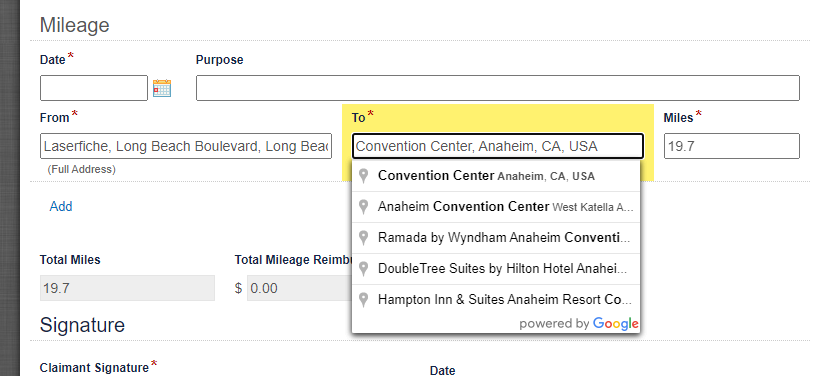Click the Add link under Mileage
Screen dimensions: 819x376
61,206
